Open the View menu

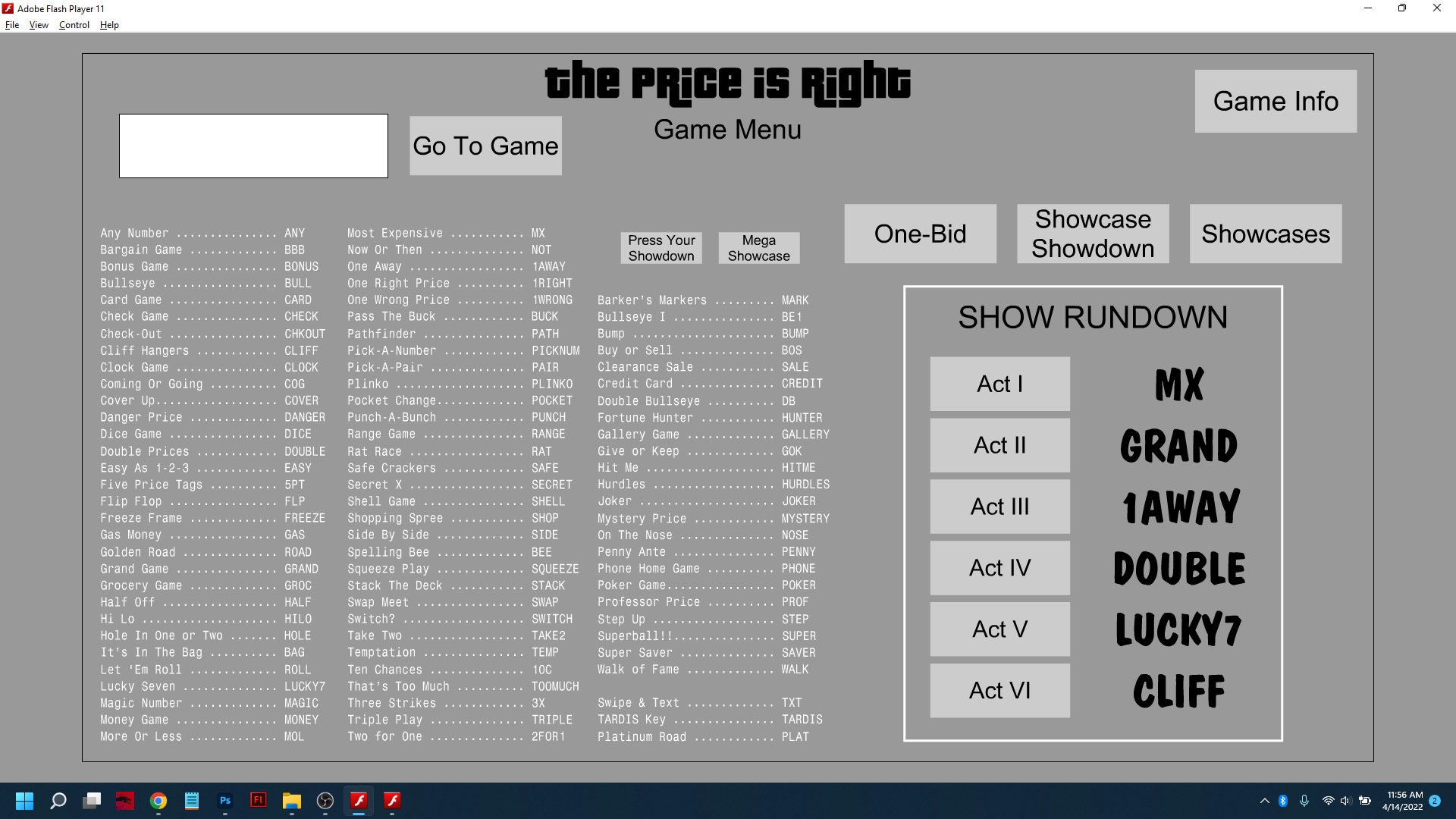[x=38, y=24]
